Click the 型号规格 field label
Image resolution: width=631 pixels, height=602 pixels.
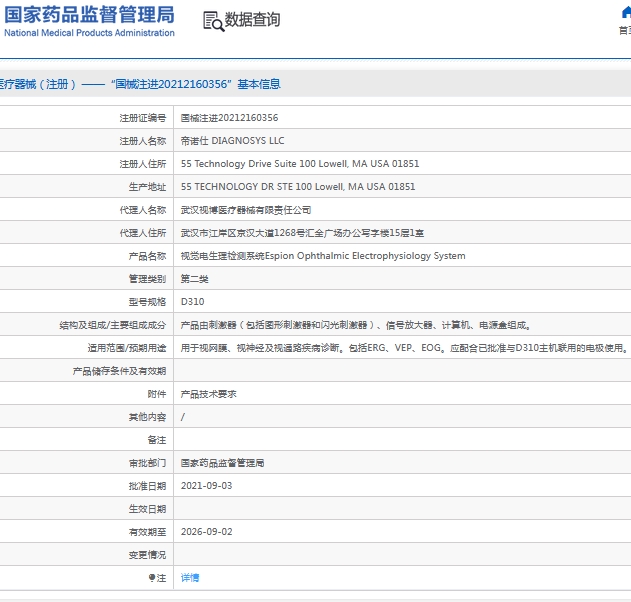[x=147, y=302]
